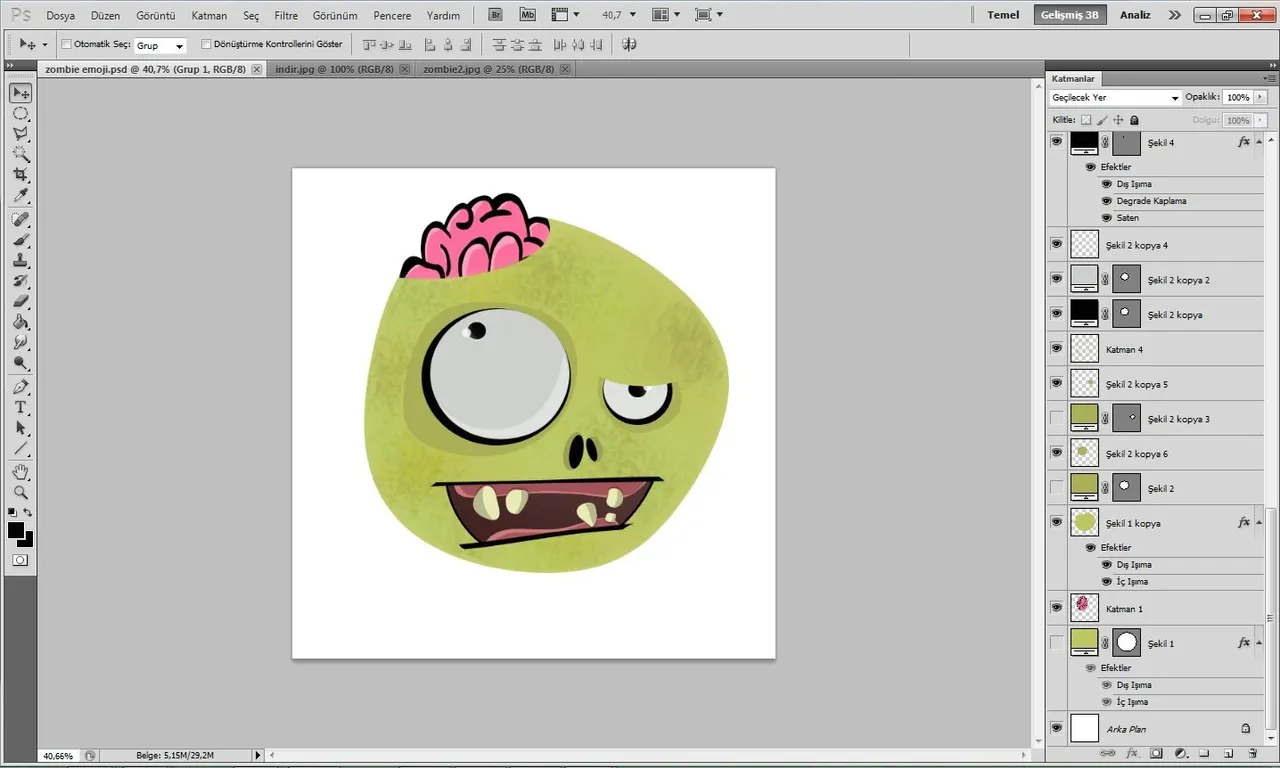Activate the Paint Bucket tool
Image resolution: width=1280 pixels, height=768 pixels.
20,322
